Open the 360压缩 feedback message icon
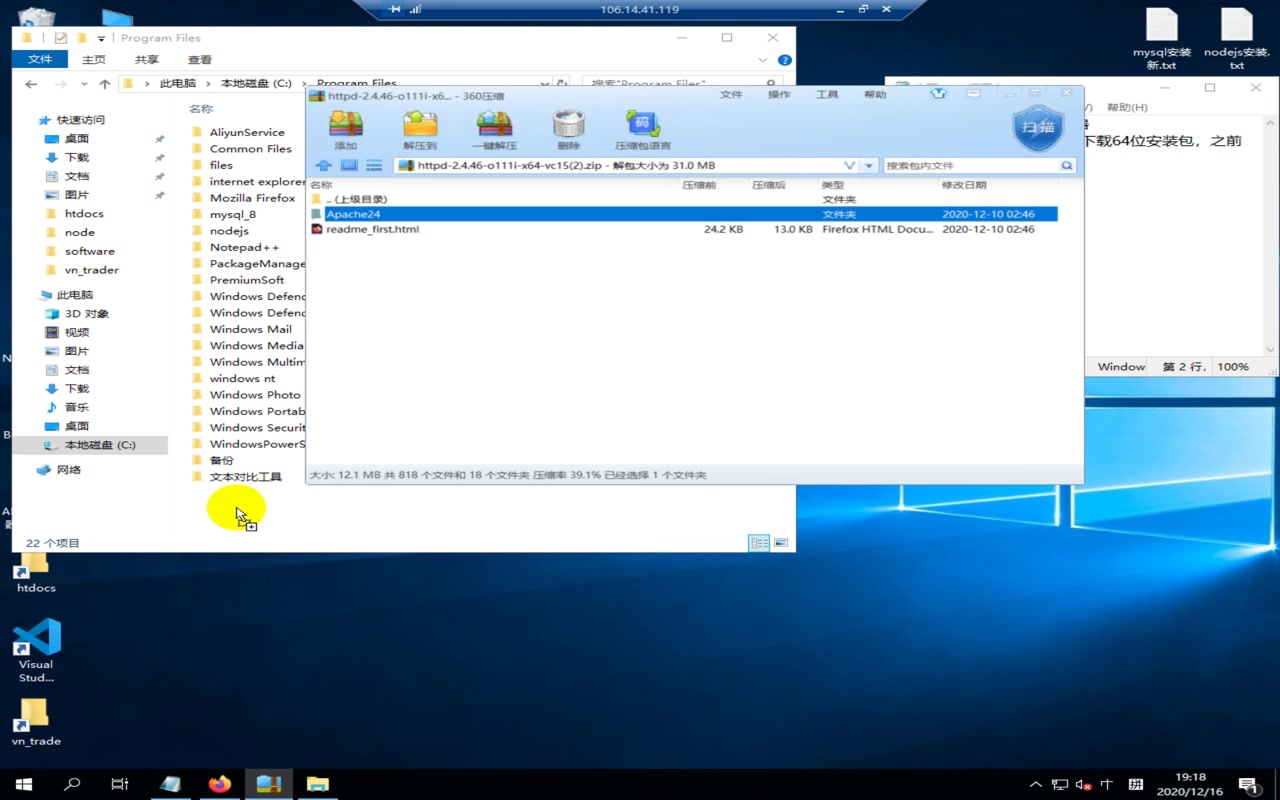Screen dimensions: 1280x800 973,94
